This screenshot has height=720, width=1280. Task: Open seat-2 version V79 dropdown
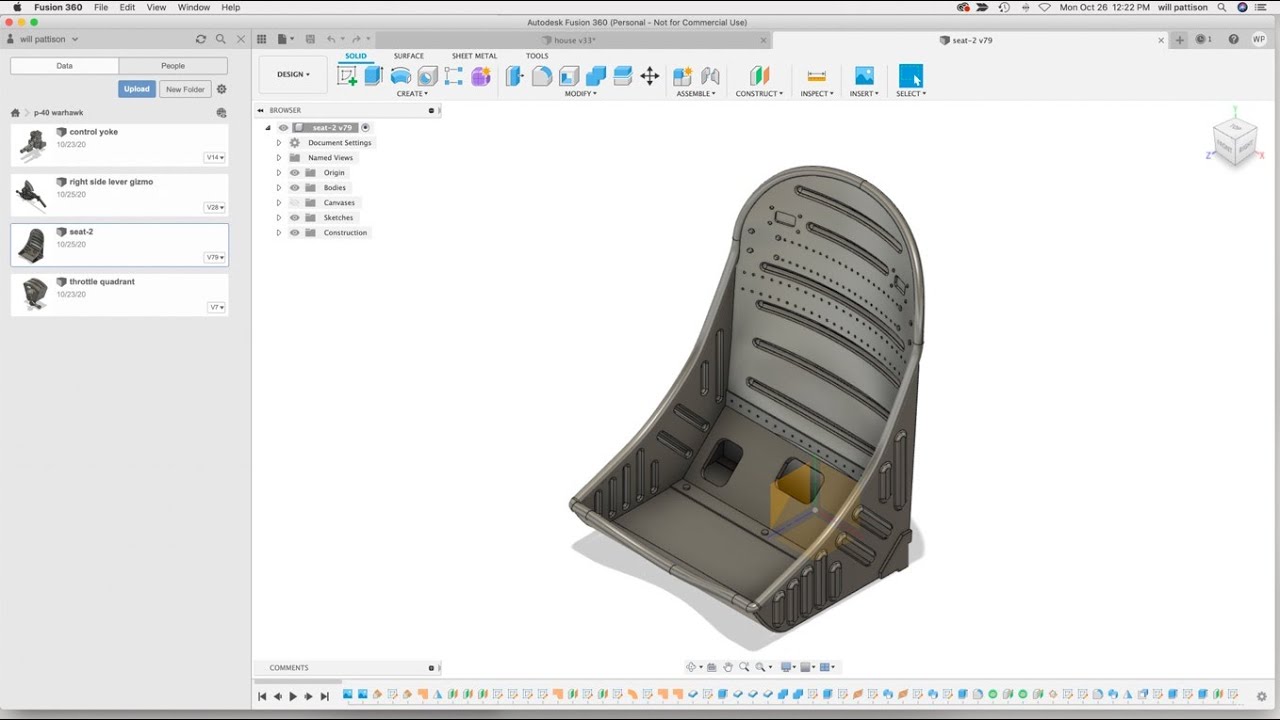[215, 258]
